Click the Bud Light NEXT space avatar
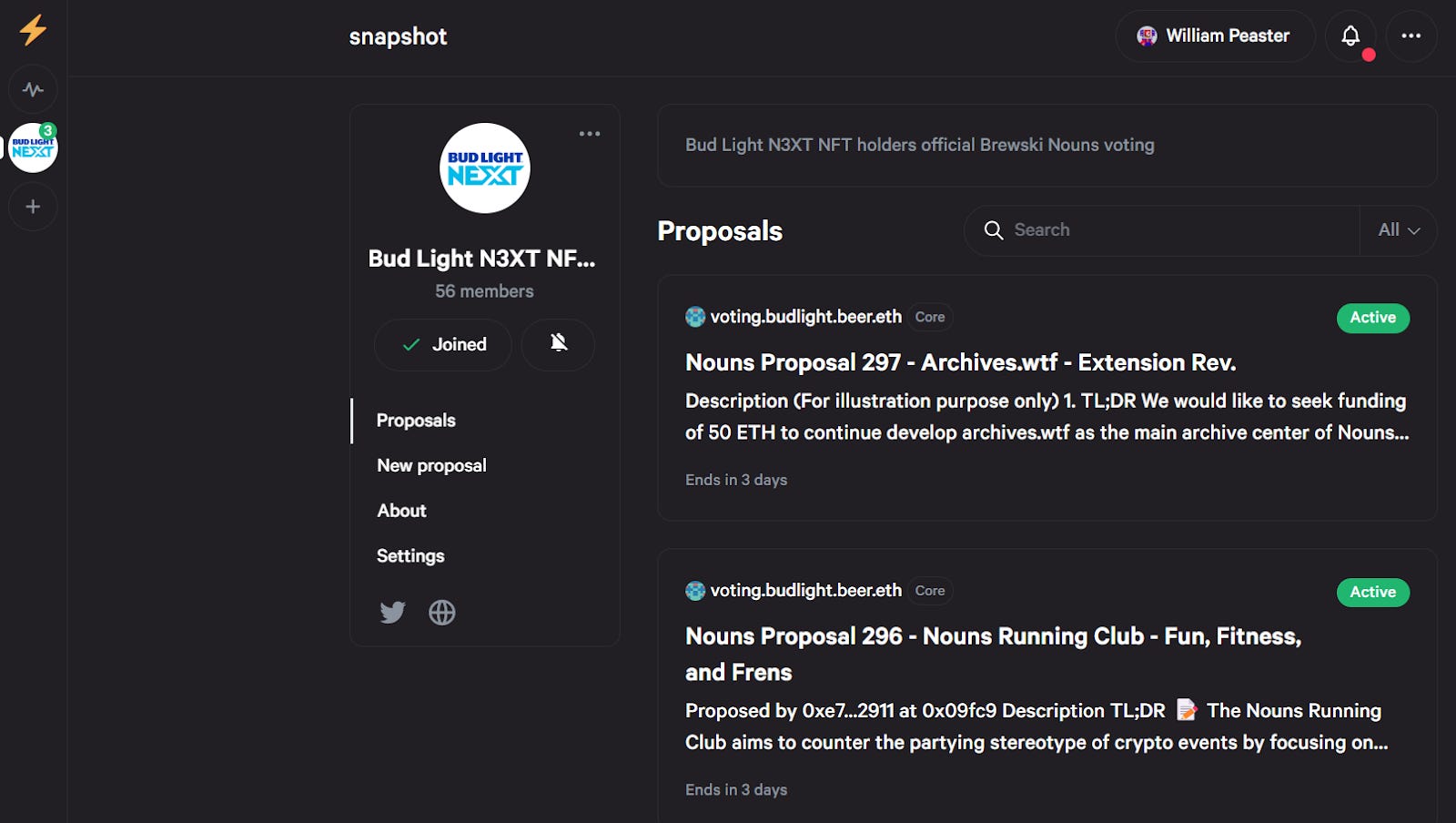 [x=485, y=168]
